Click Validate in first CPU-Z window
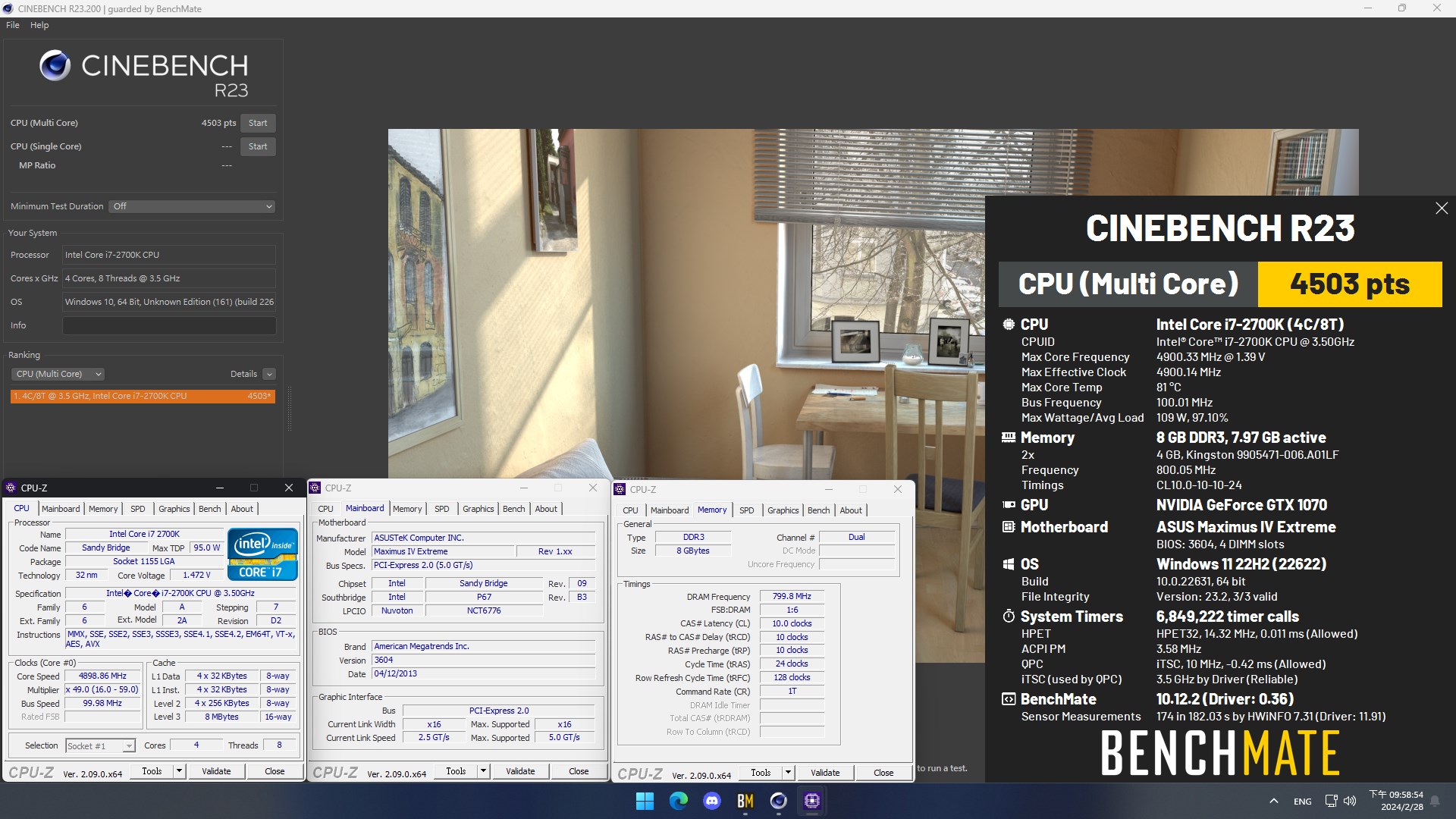The image size is (1456, 819). tap(216, 771)
